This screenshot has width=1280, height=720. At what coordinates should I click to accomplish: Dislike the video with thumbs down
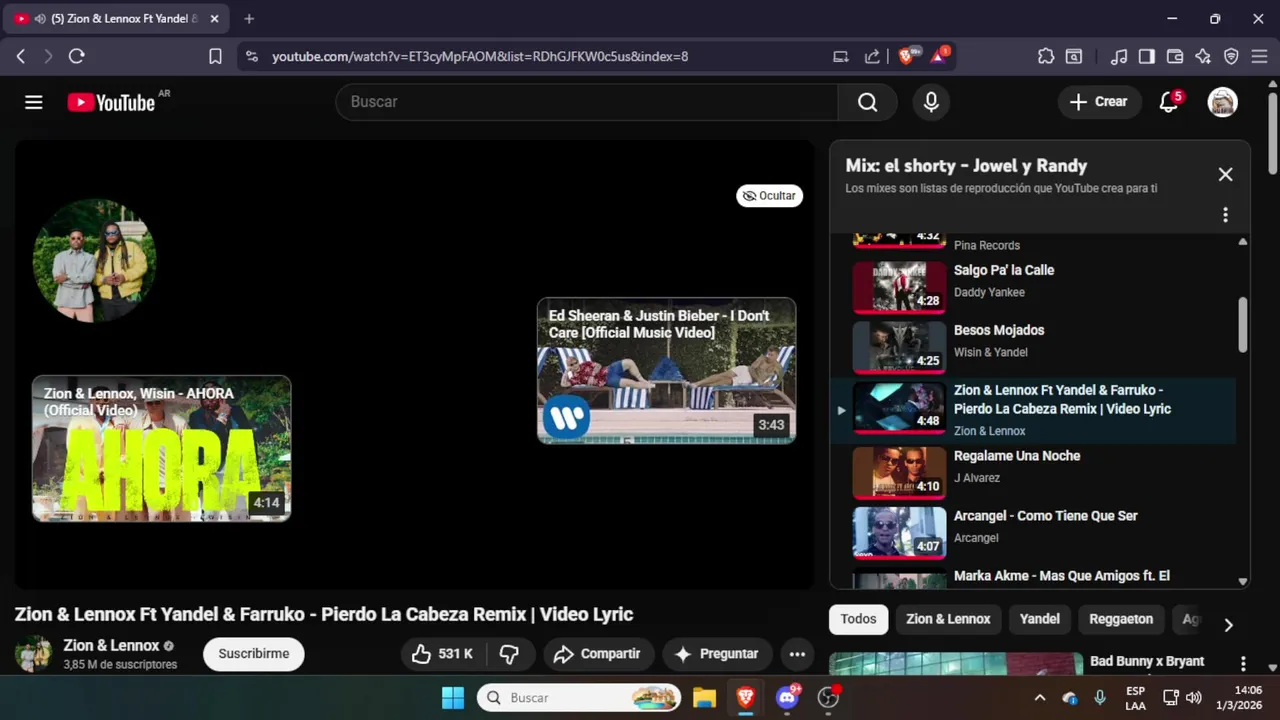point(510,654)
